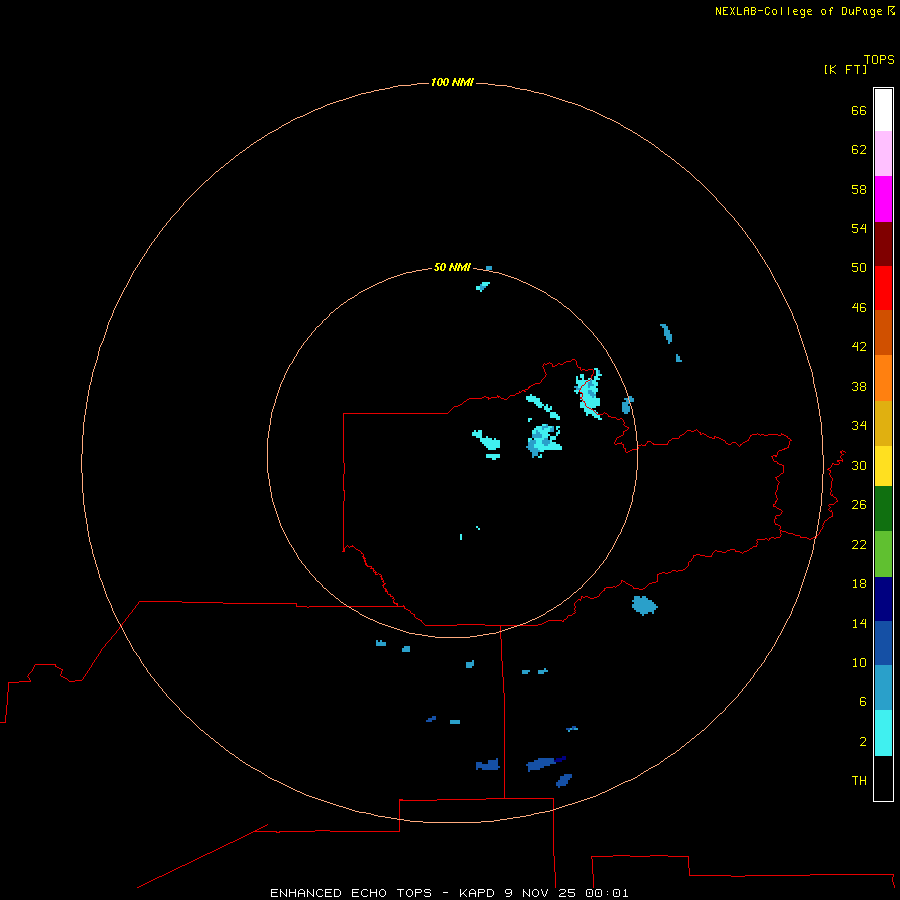Image resolution: width=900 pixels, height=900 pixels.
Task: Click the 18 legend value
Action: point(859,584)
